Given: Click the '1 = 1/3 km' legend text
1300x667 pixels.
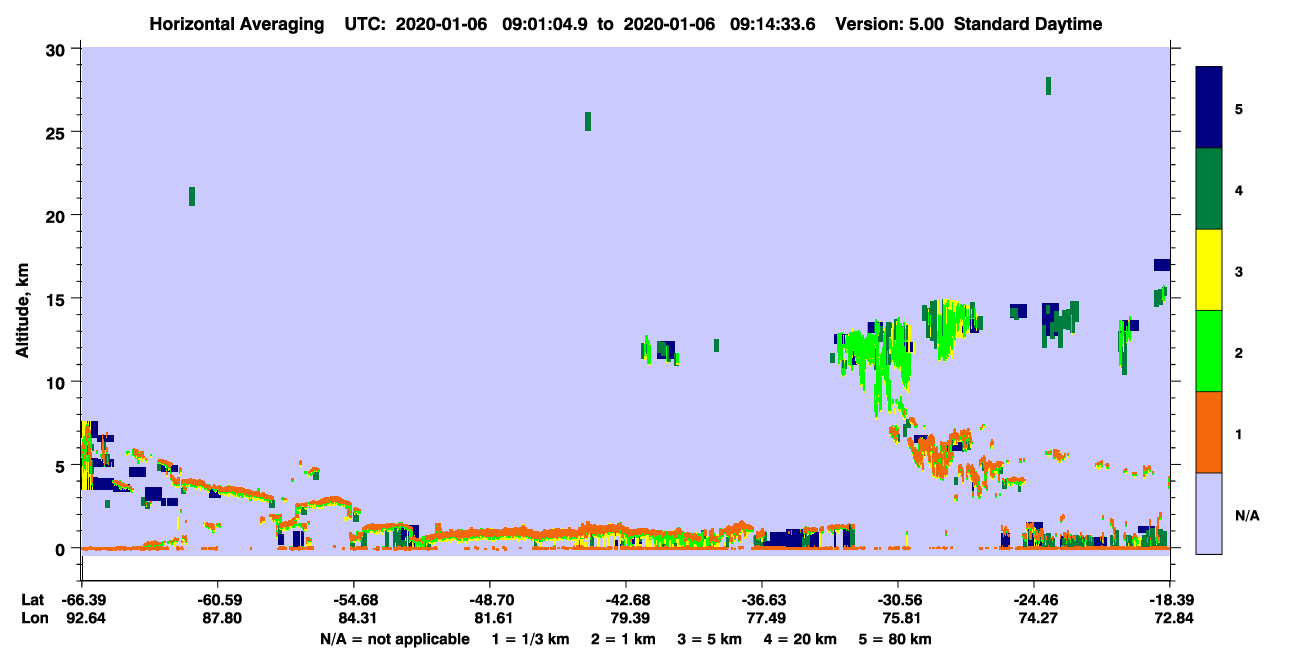Looking at the screenshot, I should pyautogui.click(x=531, y=639).
